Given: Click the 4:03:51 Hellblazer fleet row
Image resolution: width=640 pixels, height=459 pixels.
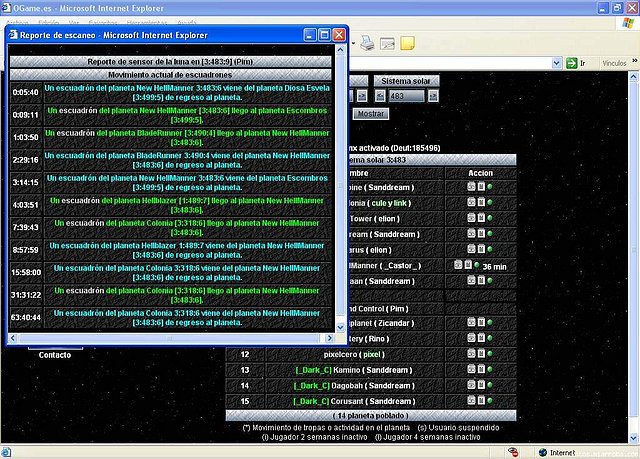Looking at the screenshot, I should click(x=171, y=205).
